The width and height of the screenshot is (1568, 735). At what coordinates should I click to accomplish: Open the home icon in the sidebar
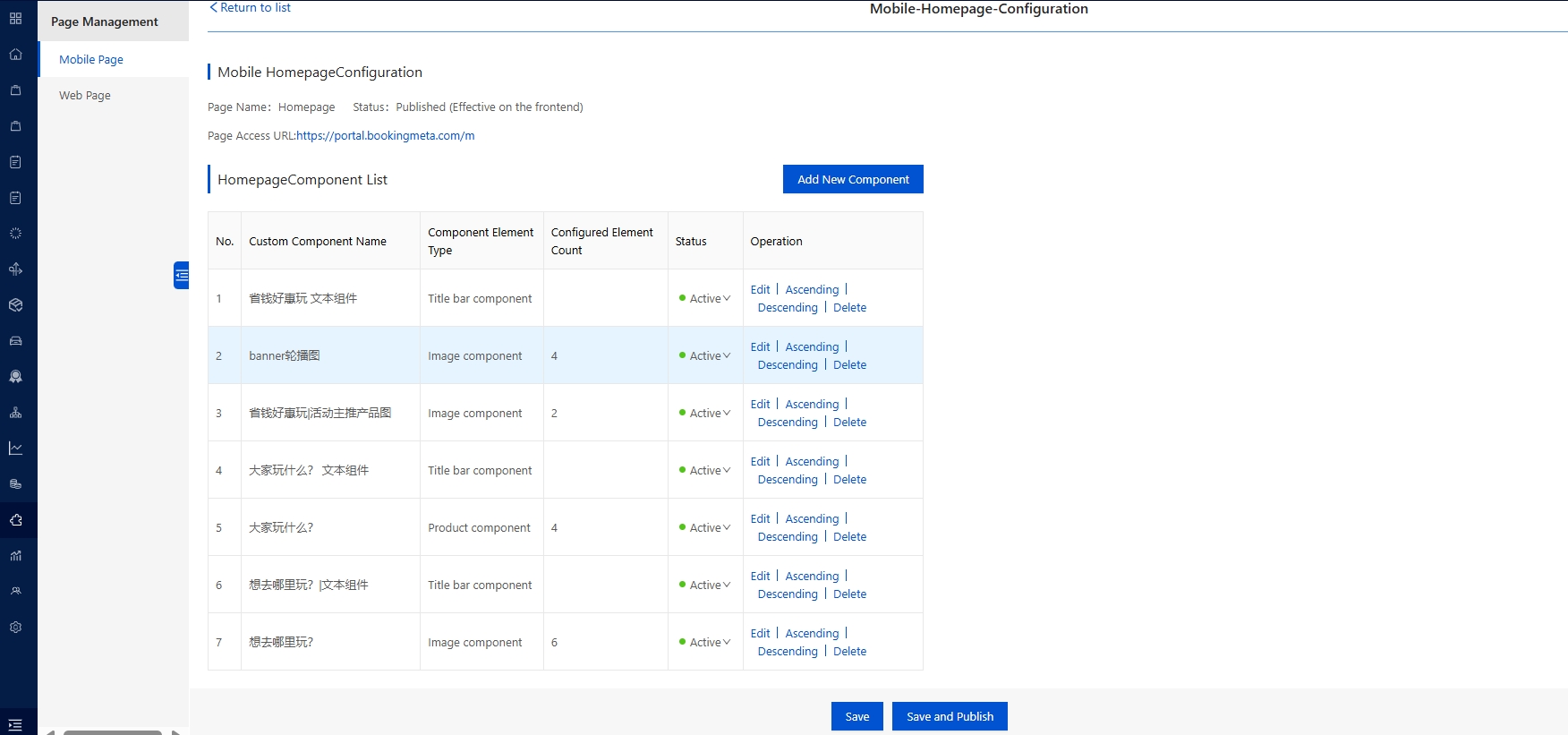(x=15, y=55)
